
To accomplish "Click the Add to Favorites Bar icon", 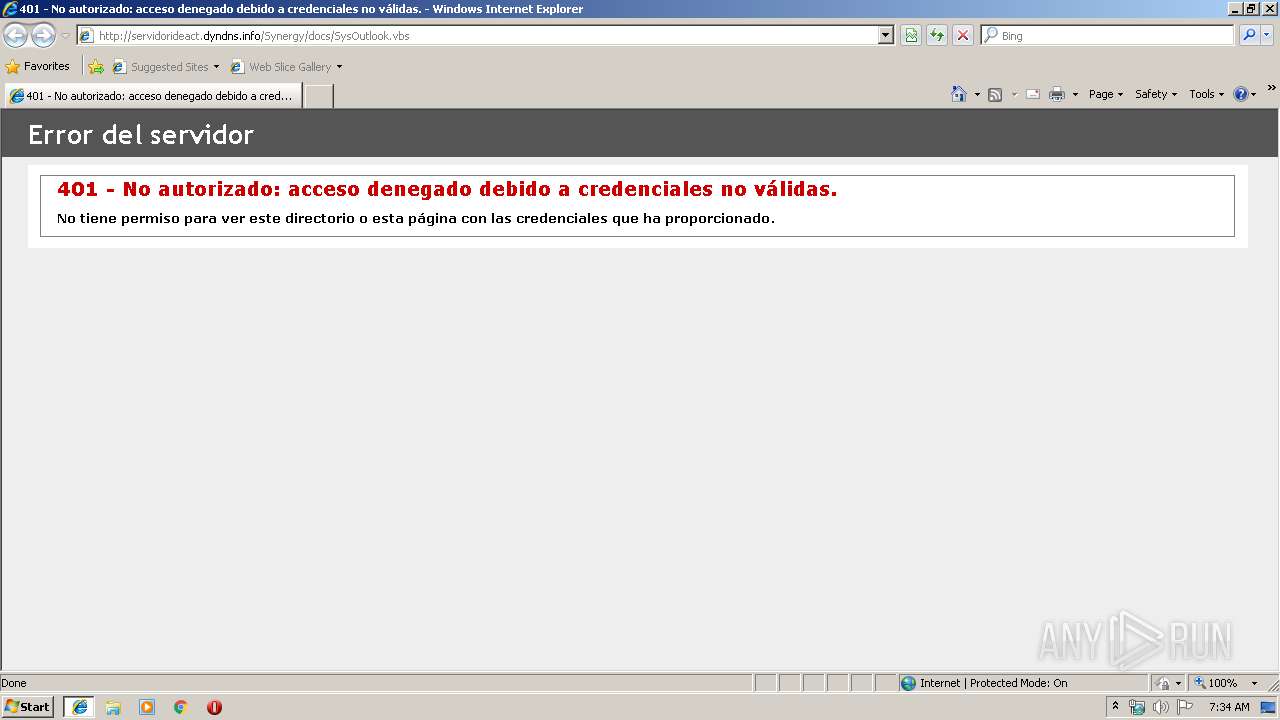I will point(96,67).
